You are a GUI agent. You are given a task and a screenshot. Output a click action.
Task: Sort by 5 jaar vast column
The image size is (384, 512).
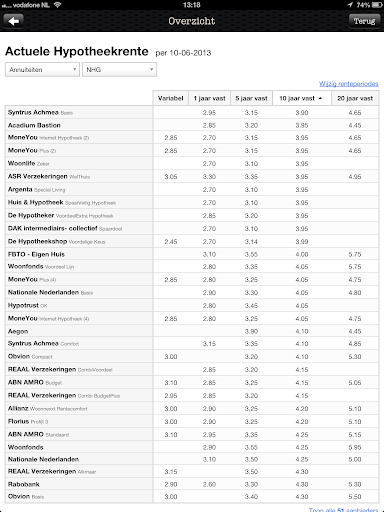point(251,98)
